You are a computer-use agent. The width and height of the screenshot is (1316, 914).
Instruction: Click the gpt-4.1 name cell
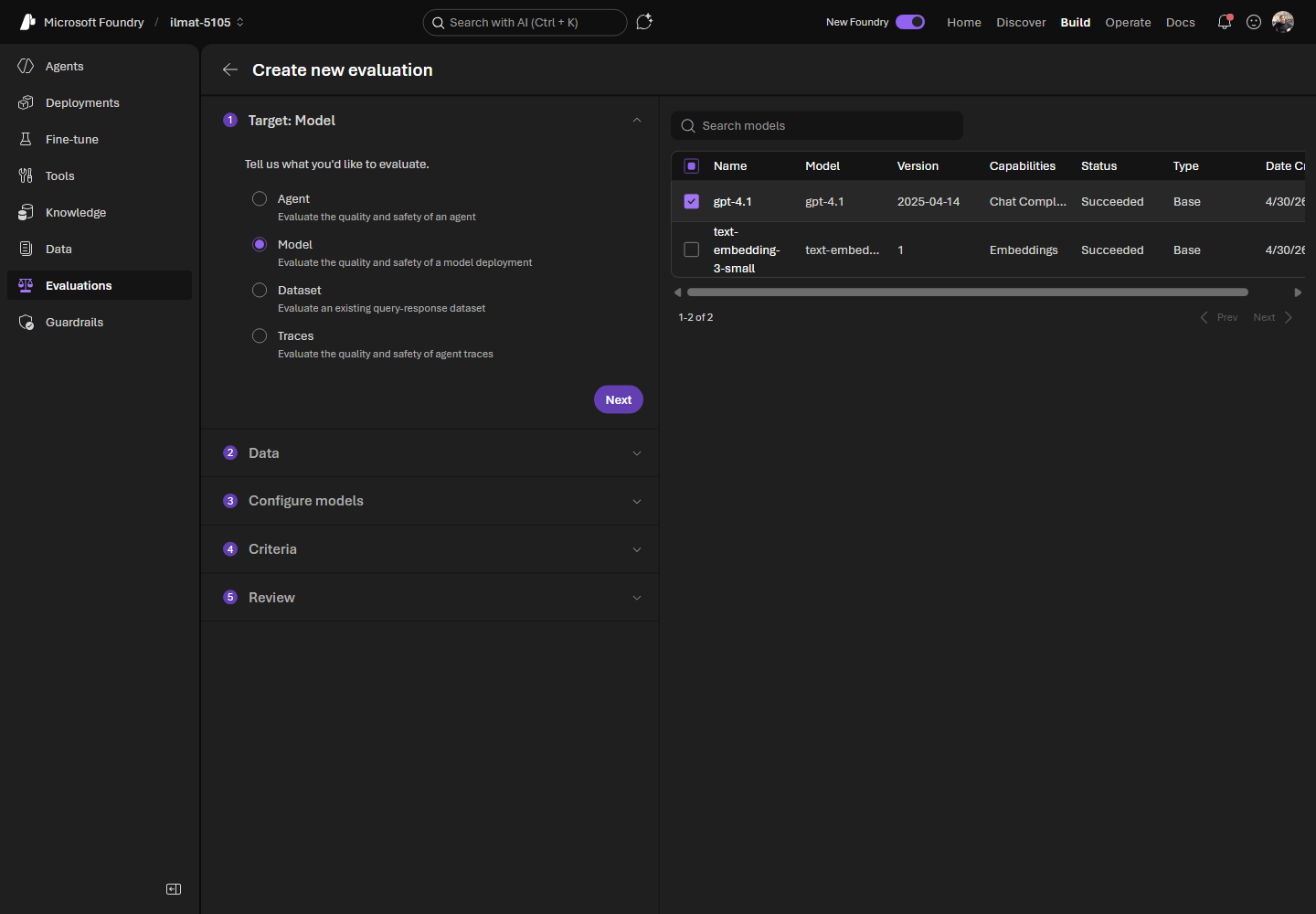(x=733, y=202)
